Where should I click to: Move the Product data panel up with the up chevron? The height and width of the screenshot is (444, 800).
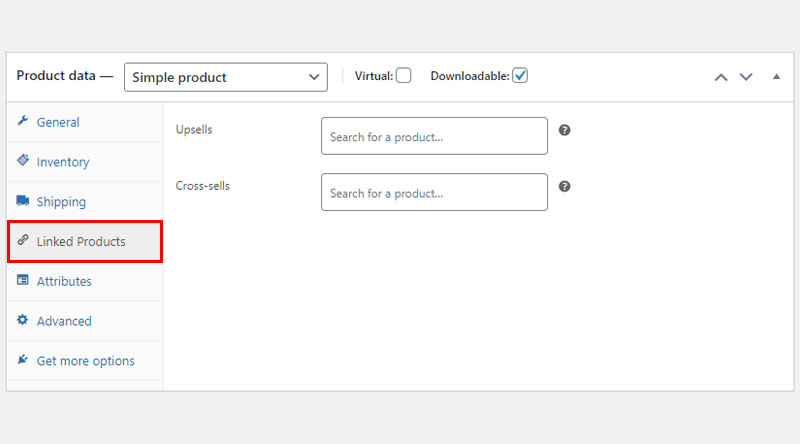pos(721,77)
